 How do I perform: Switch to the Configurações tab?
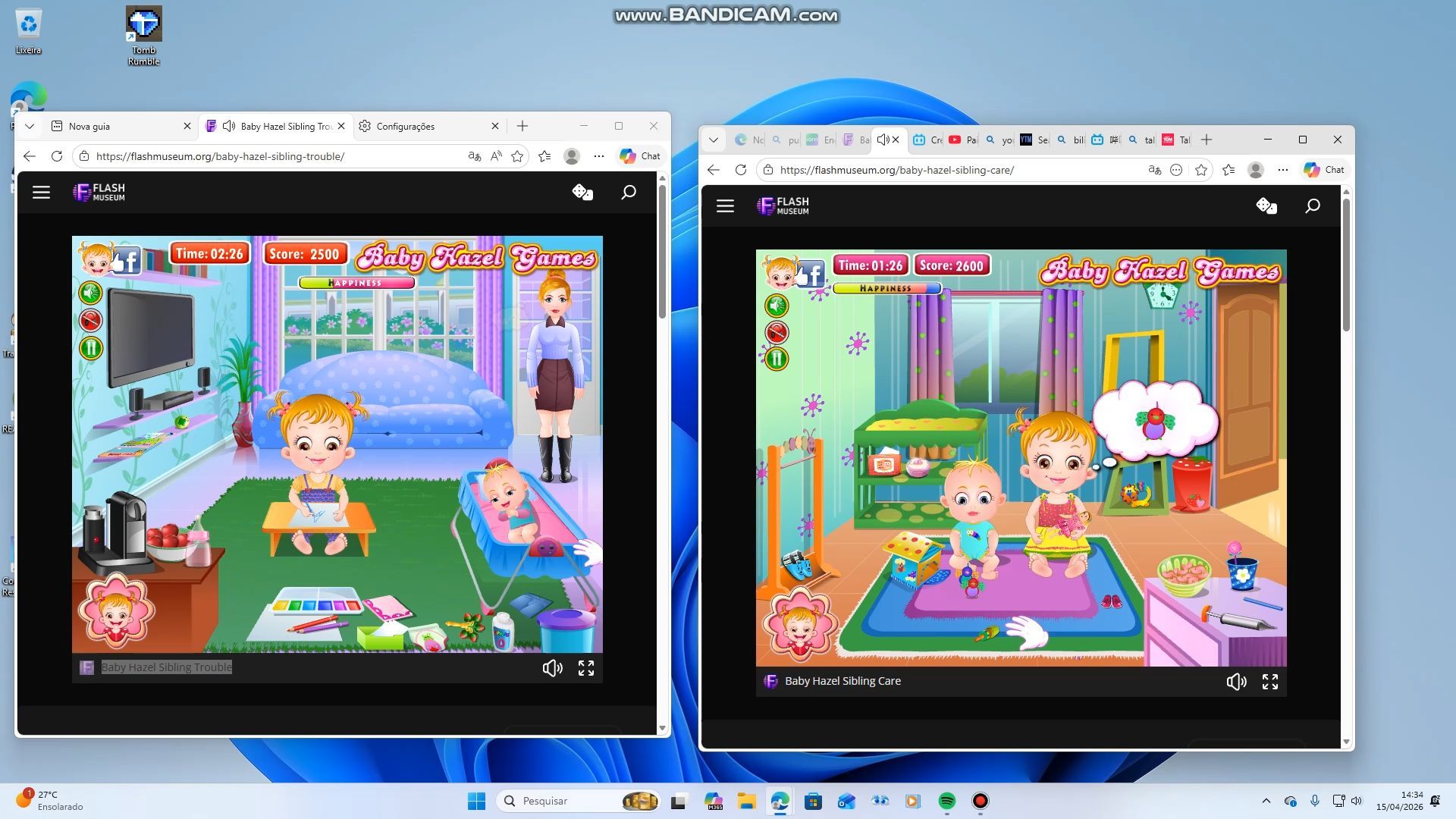[406, 126]
